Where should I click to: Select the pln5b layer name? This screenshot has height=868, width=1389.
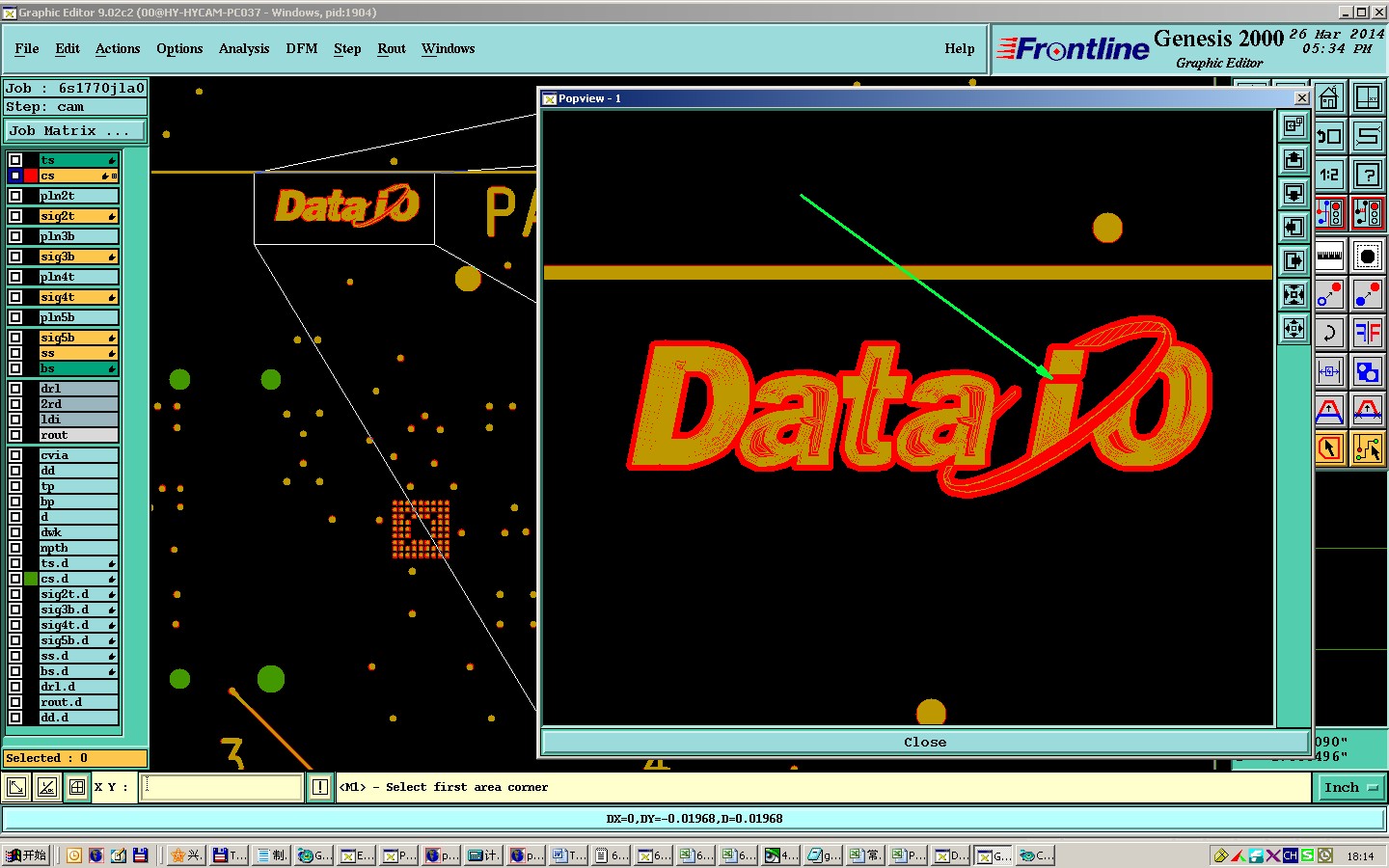[x=78, y=317]
